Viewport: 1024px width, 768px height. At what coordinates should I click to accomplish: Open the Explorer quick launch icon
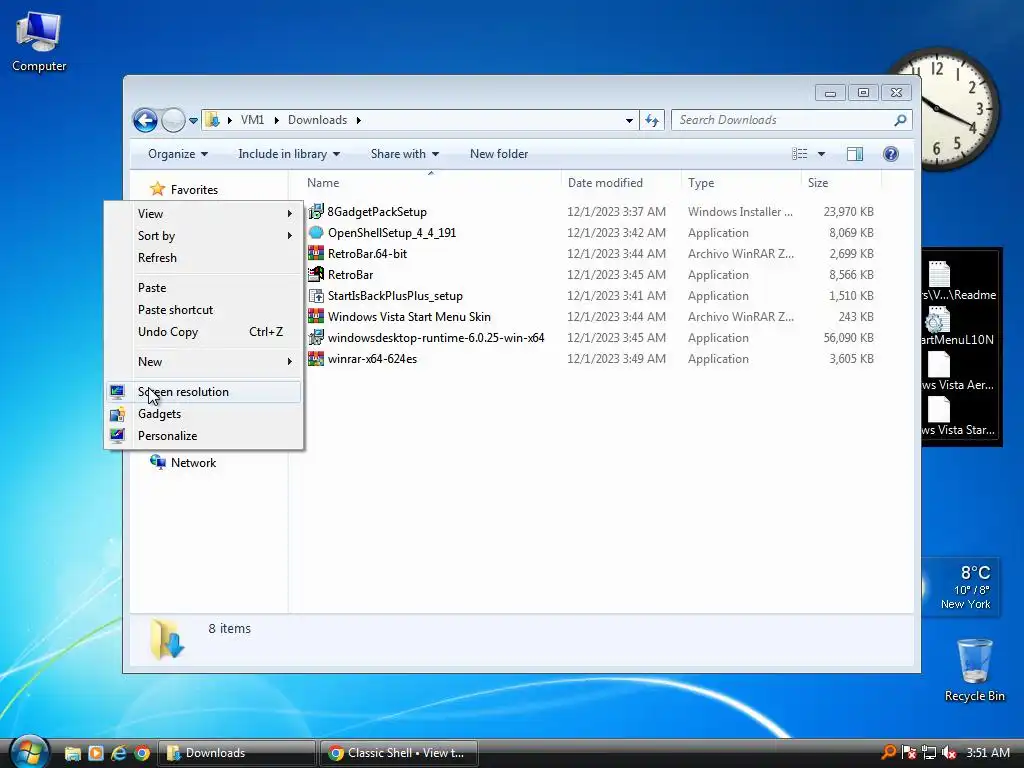click(x=72, y=753)
